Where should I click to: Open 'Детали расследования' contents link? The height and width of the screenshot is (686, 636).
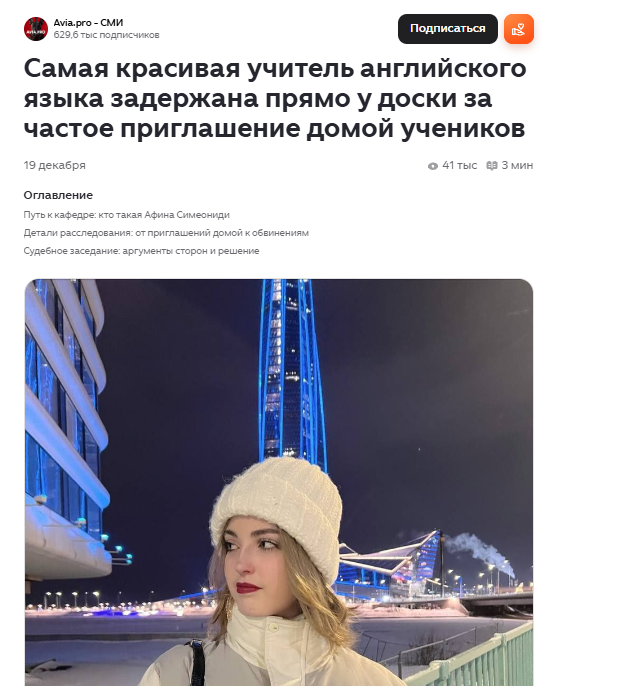tap(166, 233)
